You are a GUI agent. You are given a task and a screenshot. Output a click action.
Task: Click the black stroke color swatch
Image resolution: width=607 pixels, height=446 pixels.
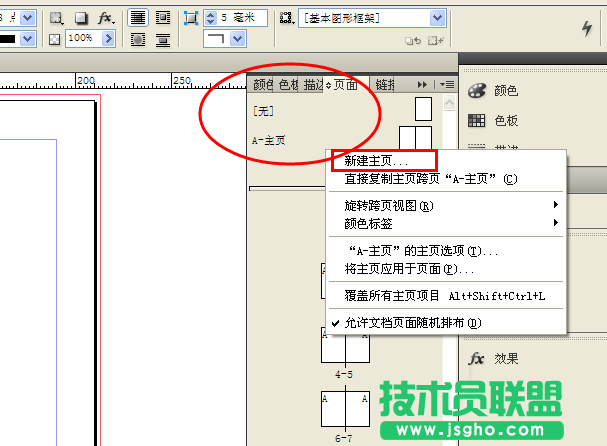click(x=8, y=39)
